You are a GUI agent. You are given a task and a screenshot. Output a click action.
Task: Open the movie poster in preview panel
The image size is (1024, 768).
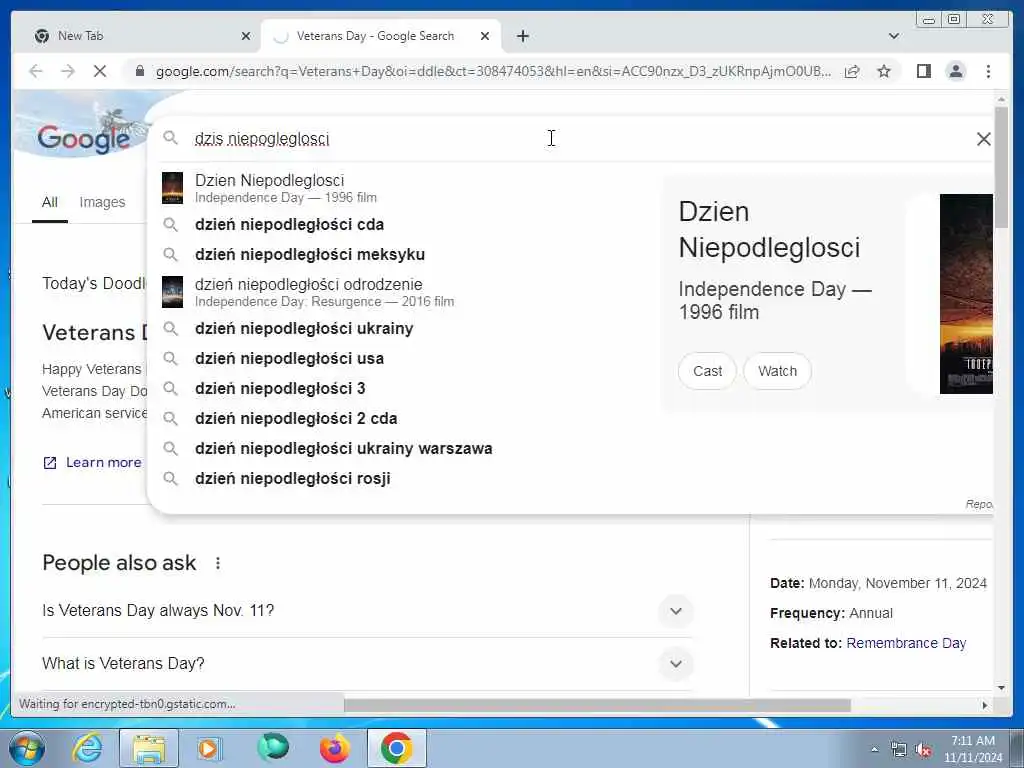tap(966, 294)
